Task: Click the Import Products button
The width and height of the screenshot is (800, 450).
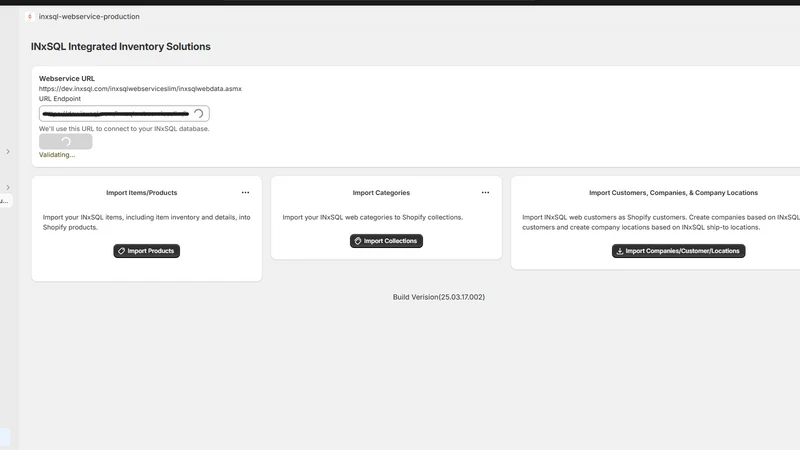Action: click(146, 251)
